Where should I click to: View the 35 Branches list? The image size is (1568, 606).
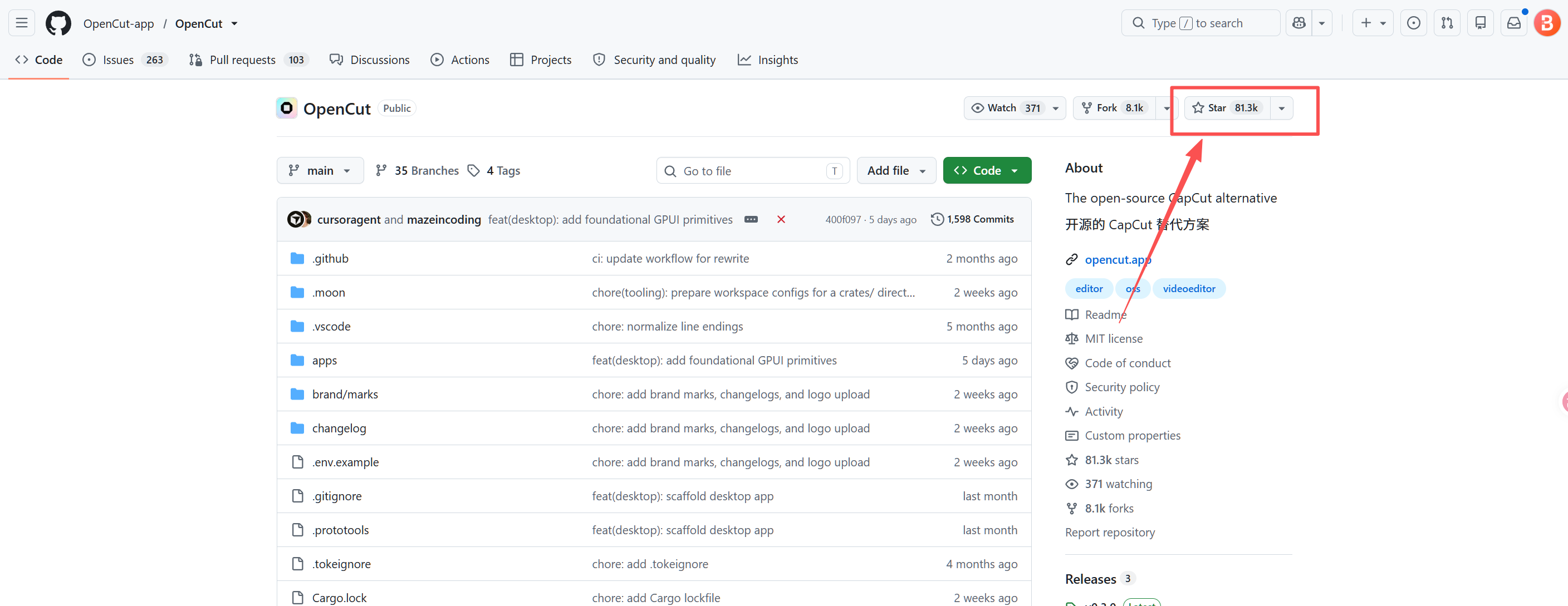coord(417,171)
